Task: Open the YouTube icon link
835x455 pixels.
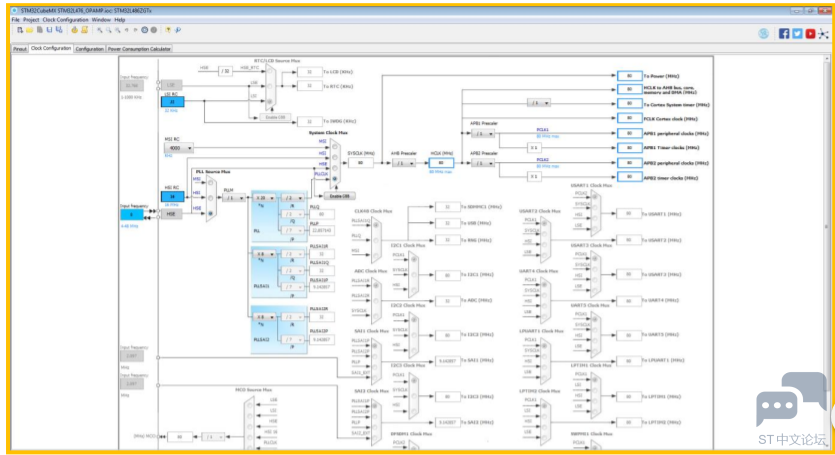Action: [x=810, y=34]
